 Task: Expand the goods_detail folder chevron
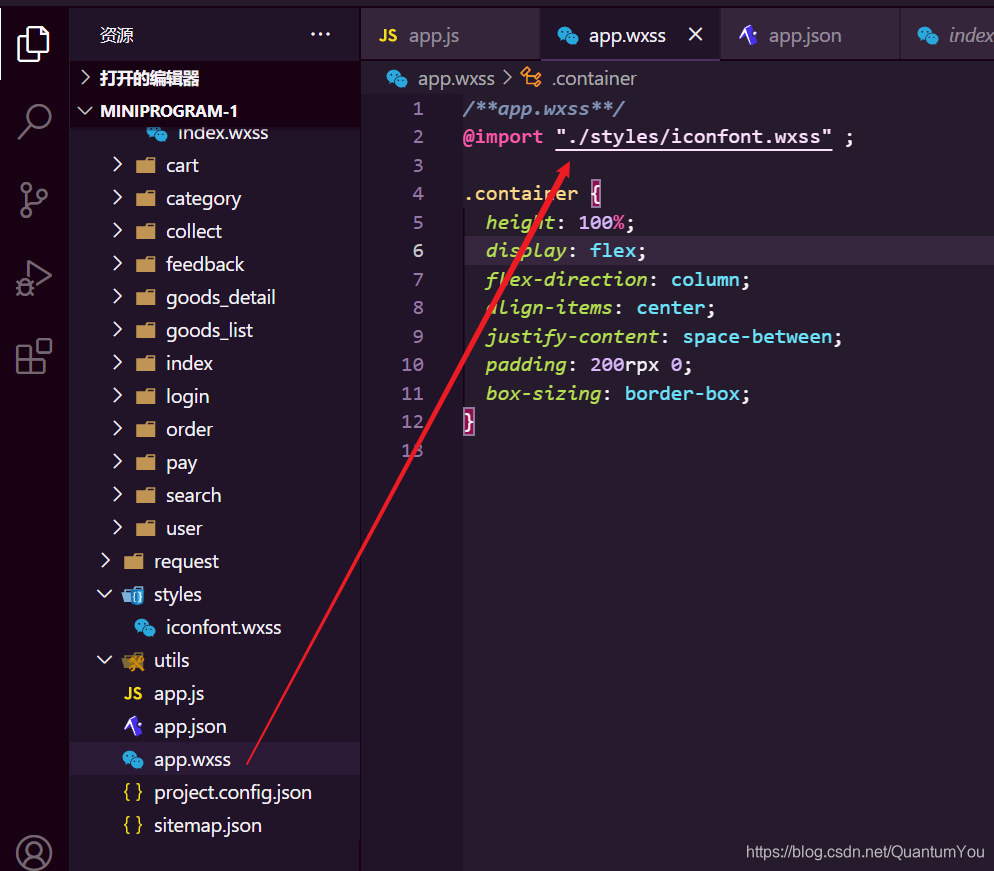point(117,297)
